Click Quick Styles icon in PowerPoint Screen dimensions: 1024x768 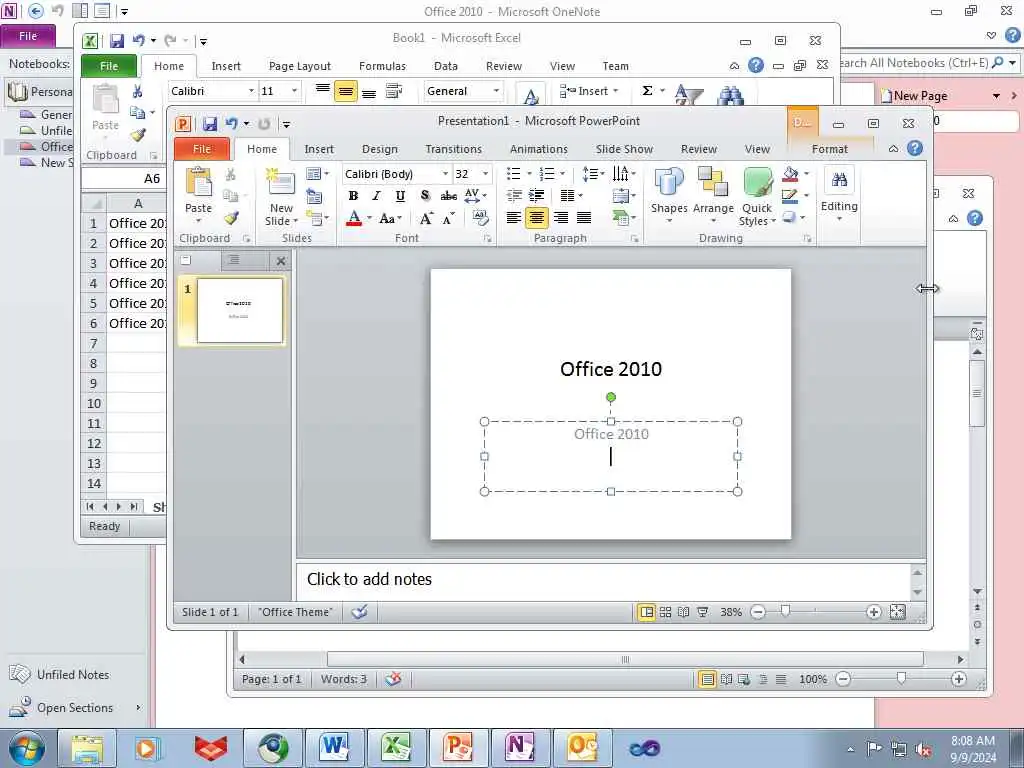click(758, 182)
